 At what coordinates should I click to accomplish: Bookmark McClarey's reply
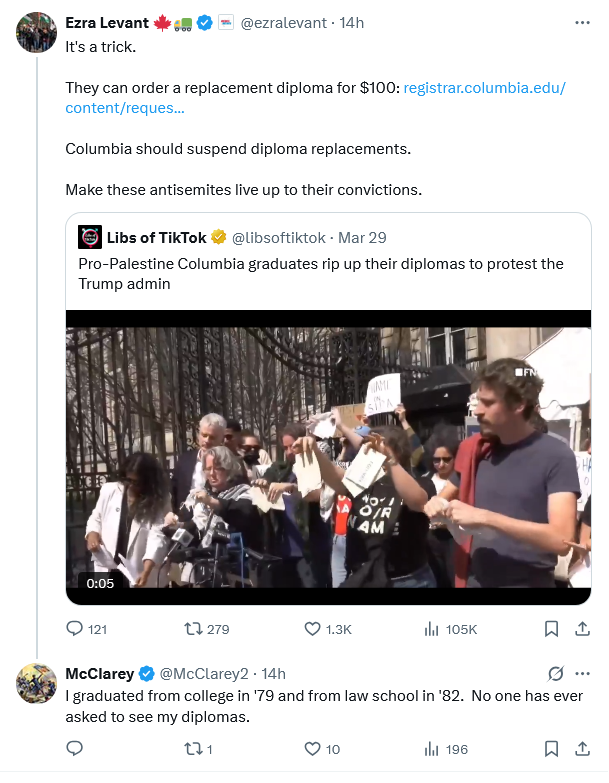pyautogui.click(x=551, y=748)
